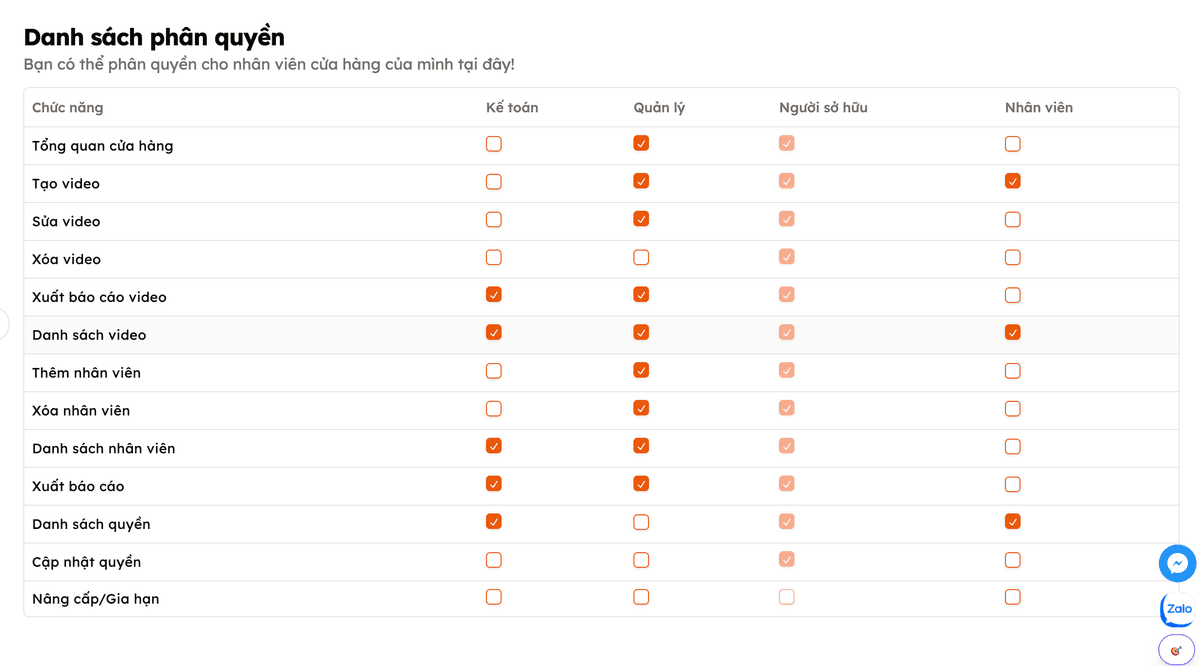Uncheck Tạo video for Quản lý

(641, 182)
